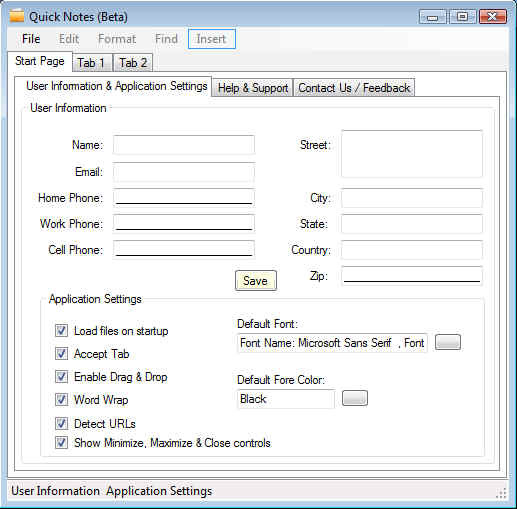Uncheck the Detect URLs checkbox
The width and height of the screenshot is (517, 509).
61,423
